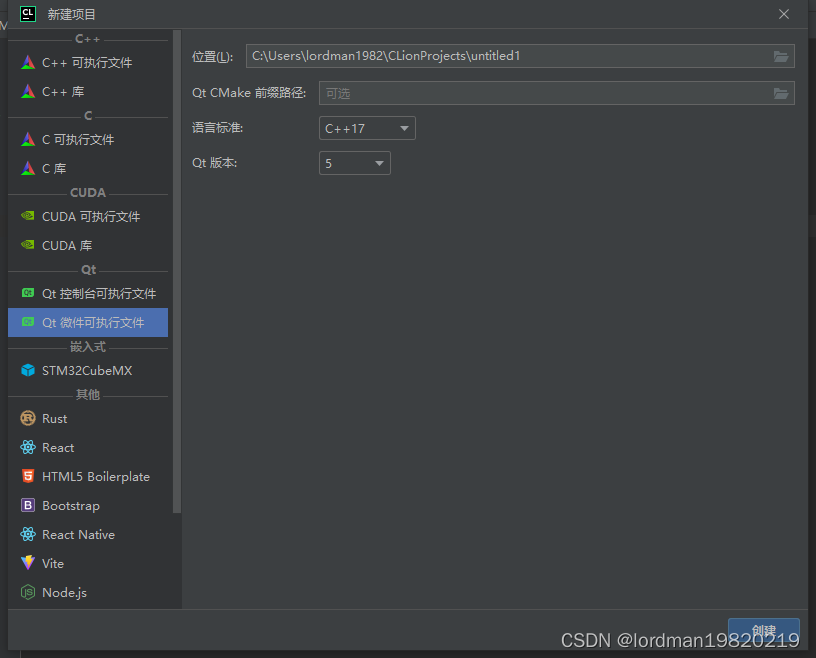Select C 库 project type
This screenshot has width=816, height=658.
[x=88, y=168]
